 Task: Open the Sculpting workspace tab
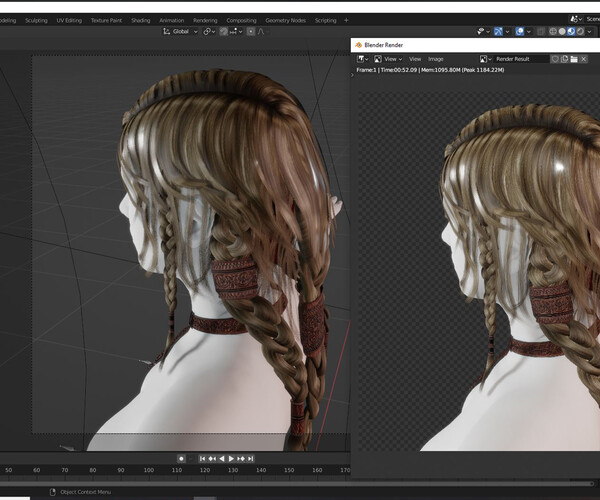pos(36,20)
